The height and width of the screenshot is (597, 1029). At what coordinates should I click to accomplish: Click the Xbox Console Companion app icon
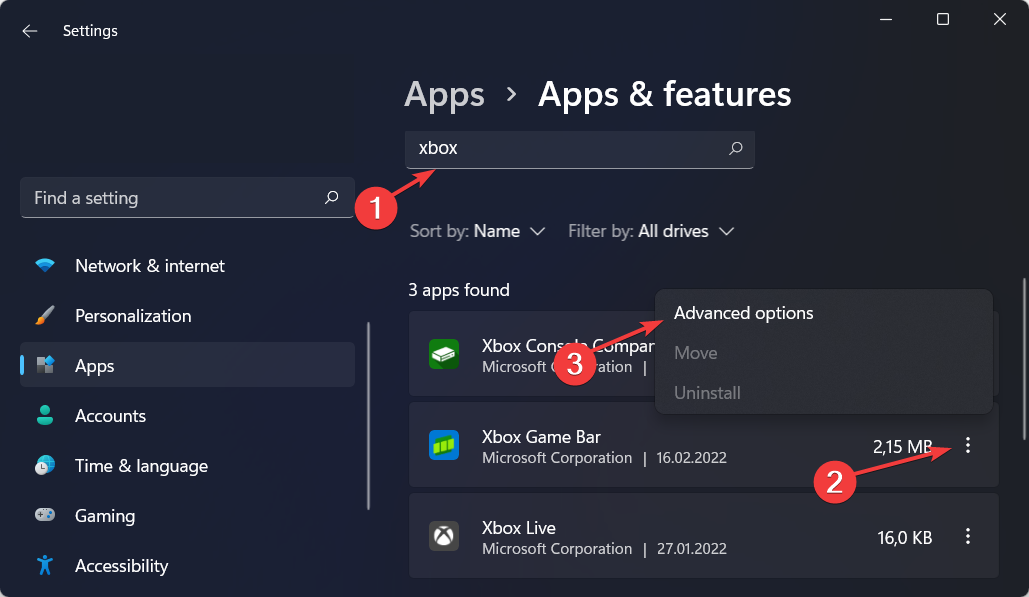pos(444,354)
